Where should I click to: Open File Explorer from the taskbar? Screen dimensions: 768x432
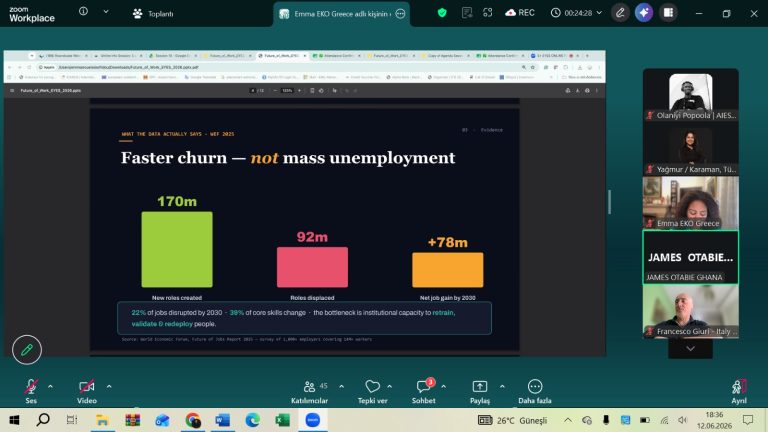(102, 420)
